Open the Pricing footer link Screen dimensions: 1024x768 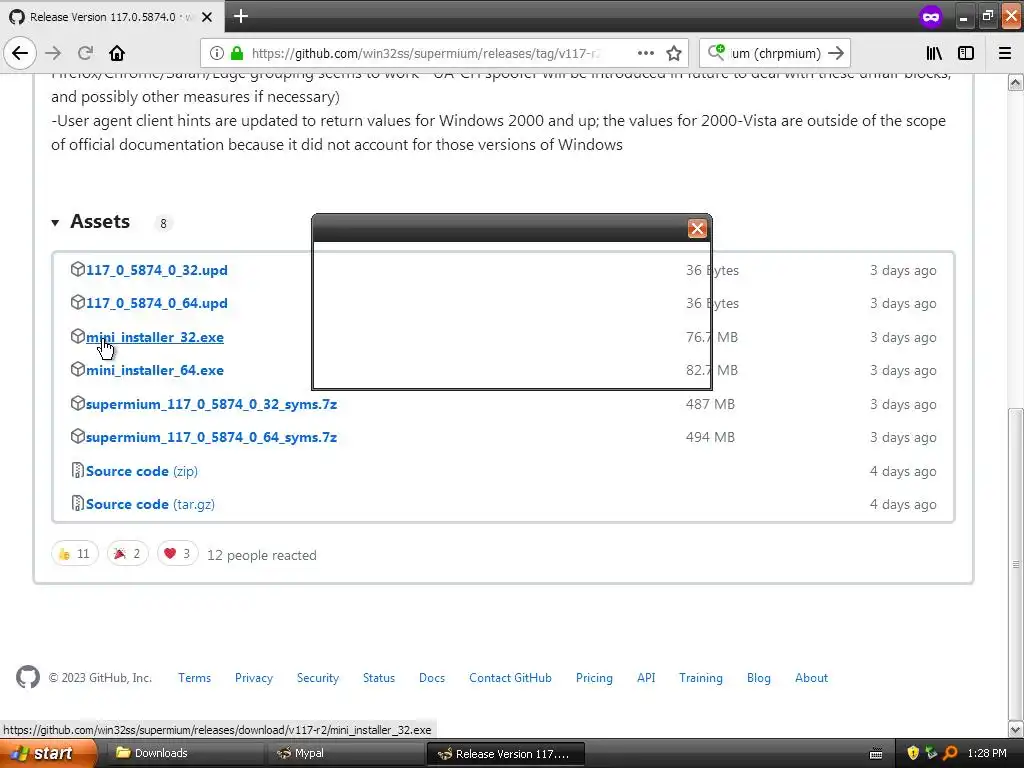[x=594, y=678]
